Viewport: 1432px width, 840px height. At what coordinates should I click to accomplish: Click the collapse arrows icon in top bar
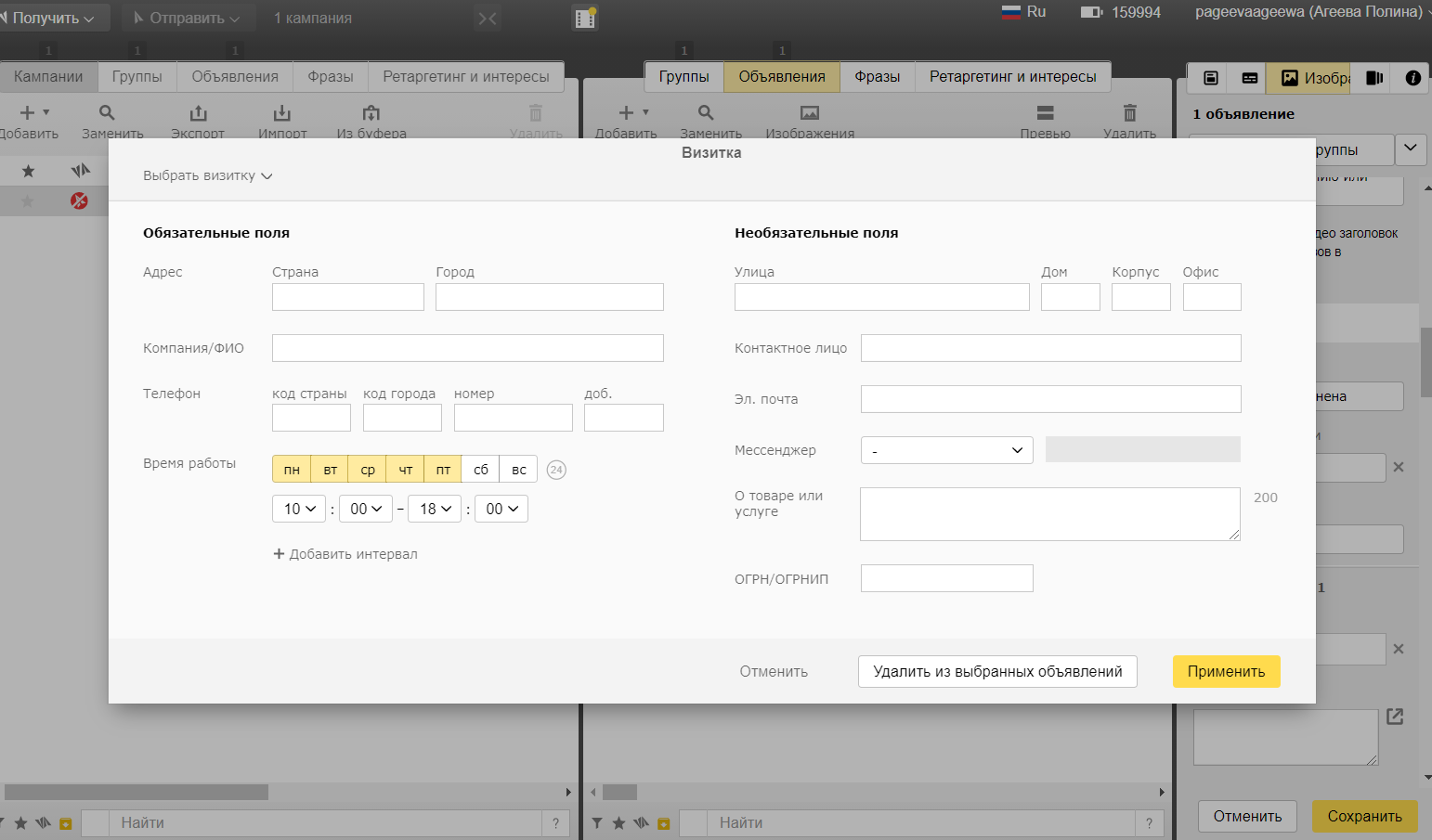point(488,18)
